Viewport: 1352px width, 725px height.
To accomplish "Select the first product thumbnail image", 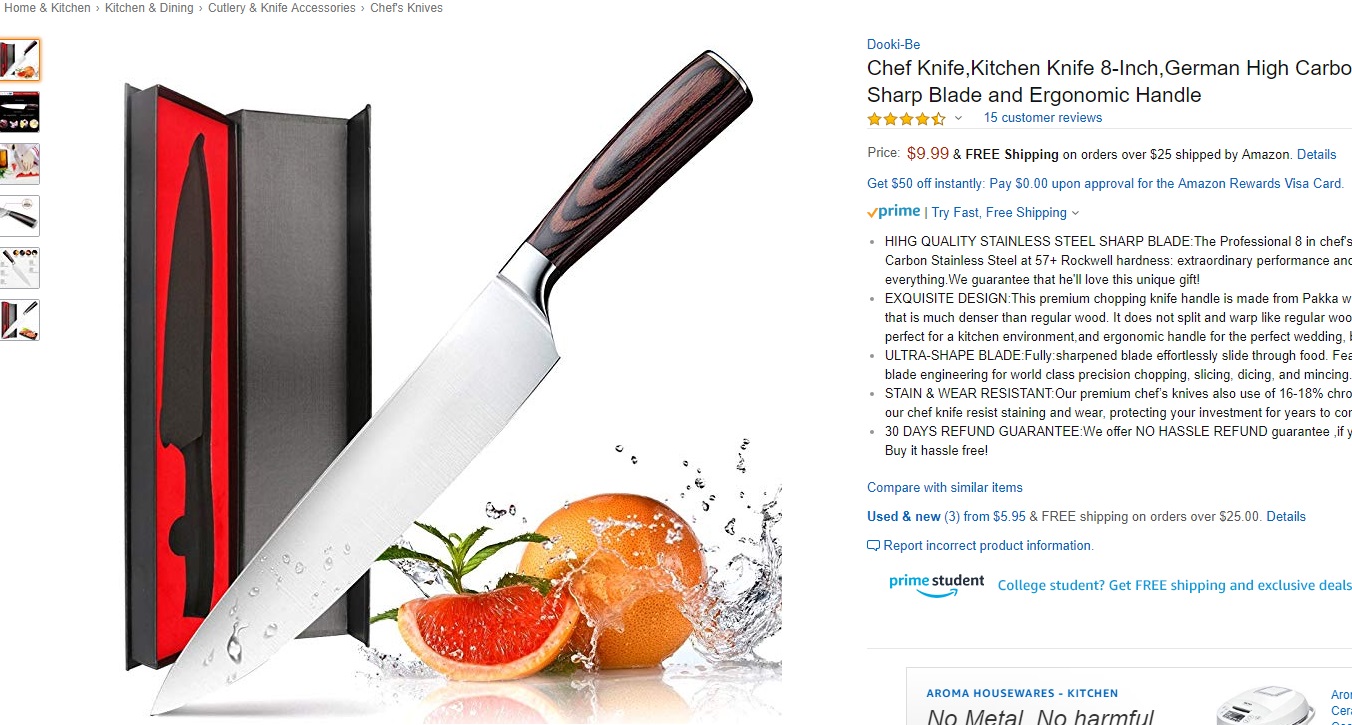I will (x=19, y=60).
